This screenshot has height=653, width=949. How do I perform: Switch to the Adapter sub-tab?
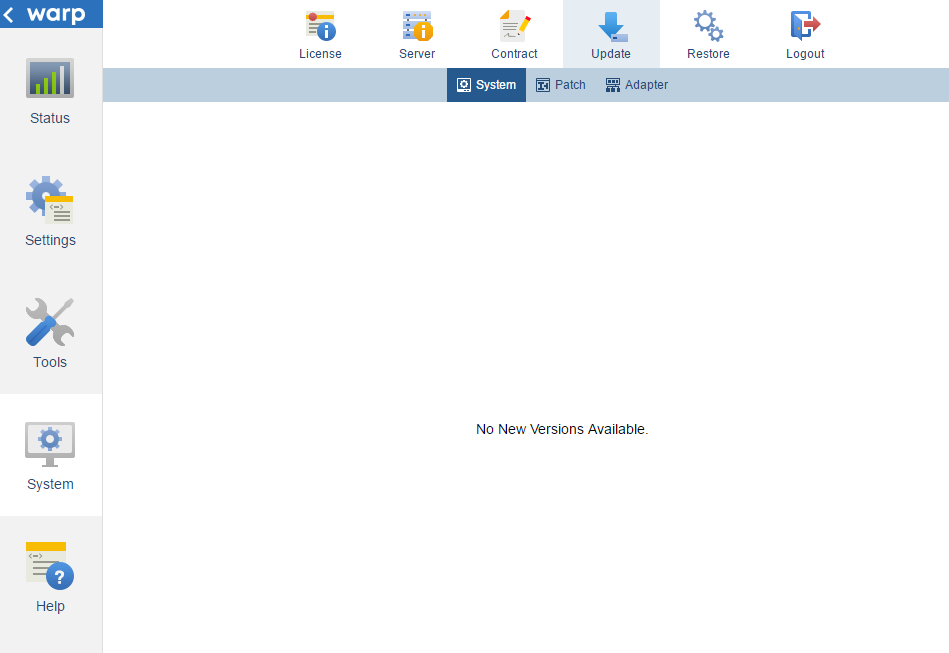pyautogui.click(x=637, y=85)
